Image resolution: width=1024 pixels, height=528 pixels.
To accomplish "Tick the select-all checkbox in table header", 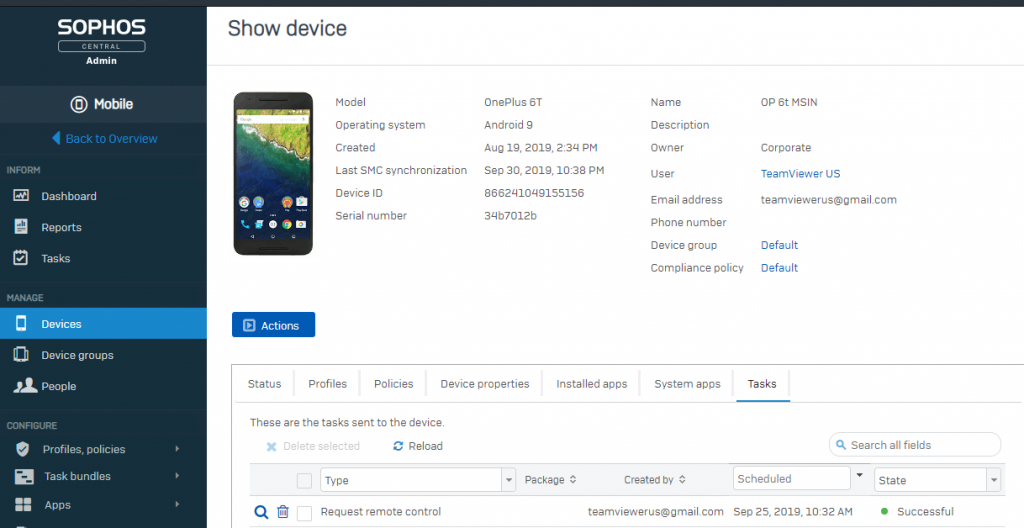I will coord(304,481).
